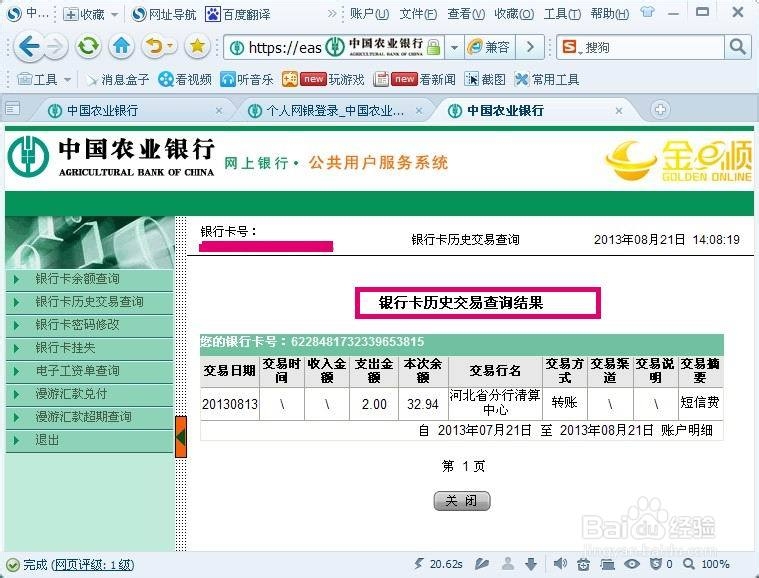Click the orange undo restore icon
The height and width of the screenshot is (578, 759).
coord(155,47)
